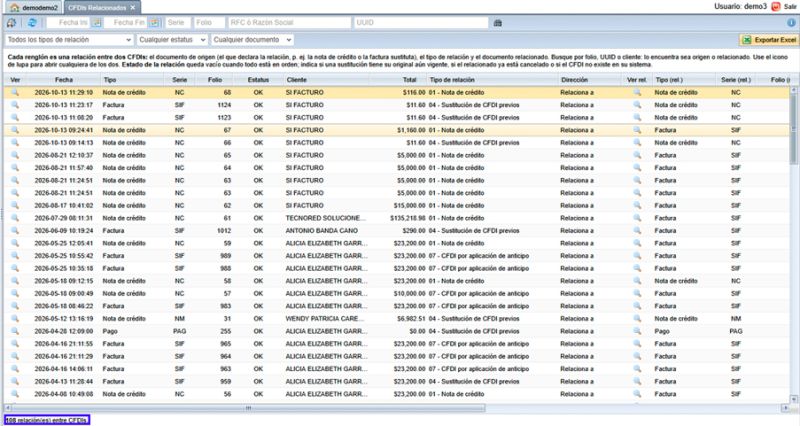Open related document for NM folio 31 row
This screenshot has height=426, width=800.
point(637,318)
